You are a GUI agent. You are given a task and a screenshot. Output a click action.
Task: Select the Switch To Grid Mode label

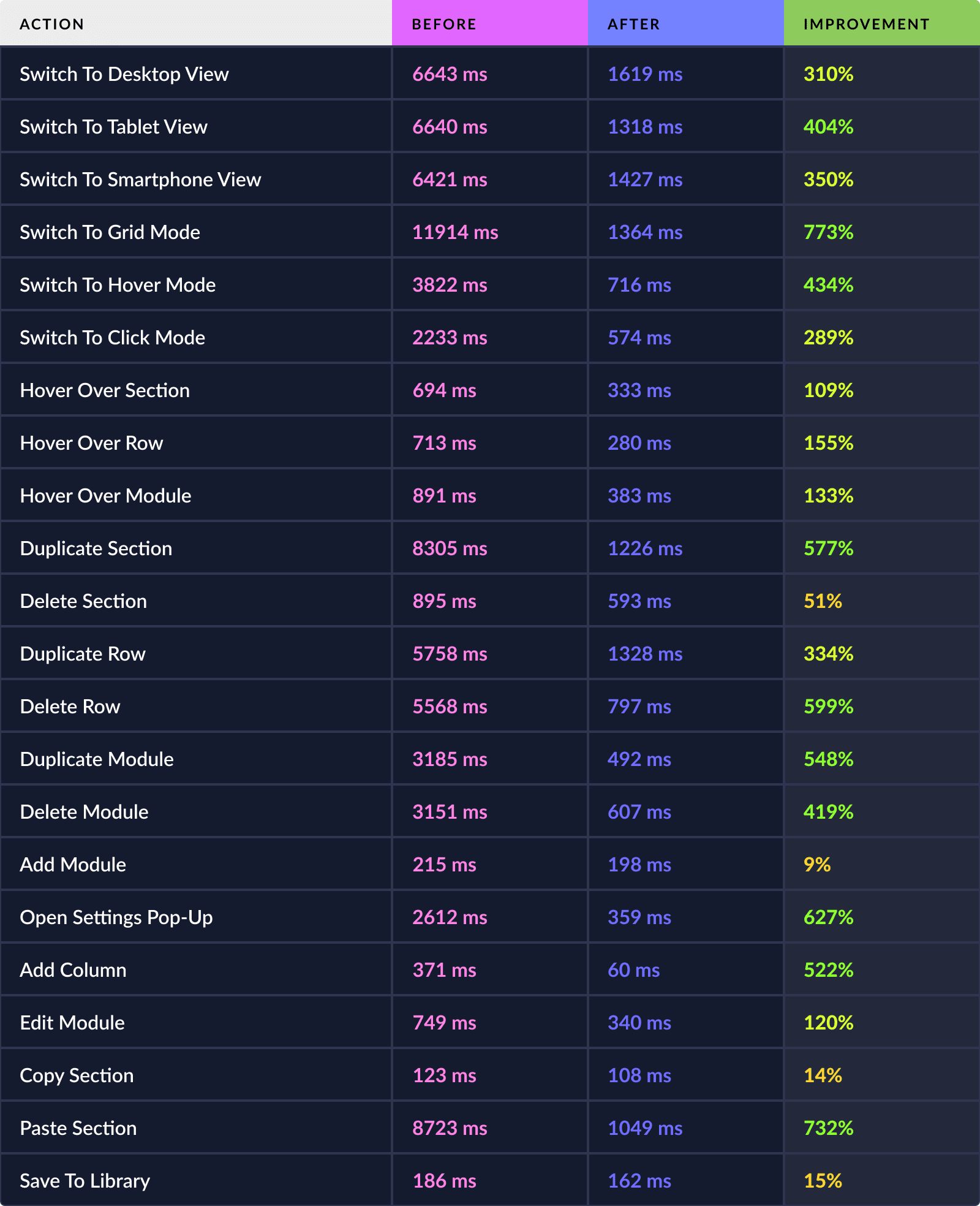(110, 232)
